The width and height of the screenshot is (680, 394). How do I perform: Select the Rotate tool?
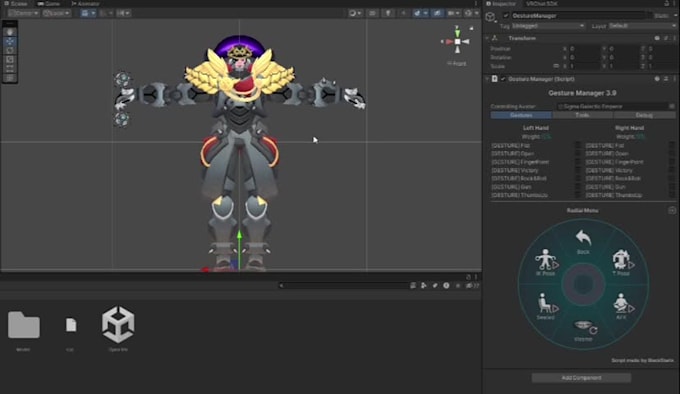coord(10,50)
